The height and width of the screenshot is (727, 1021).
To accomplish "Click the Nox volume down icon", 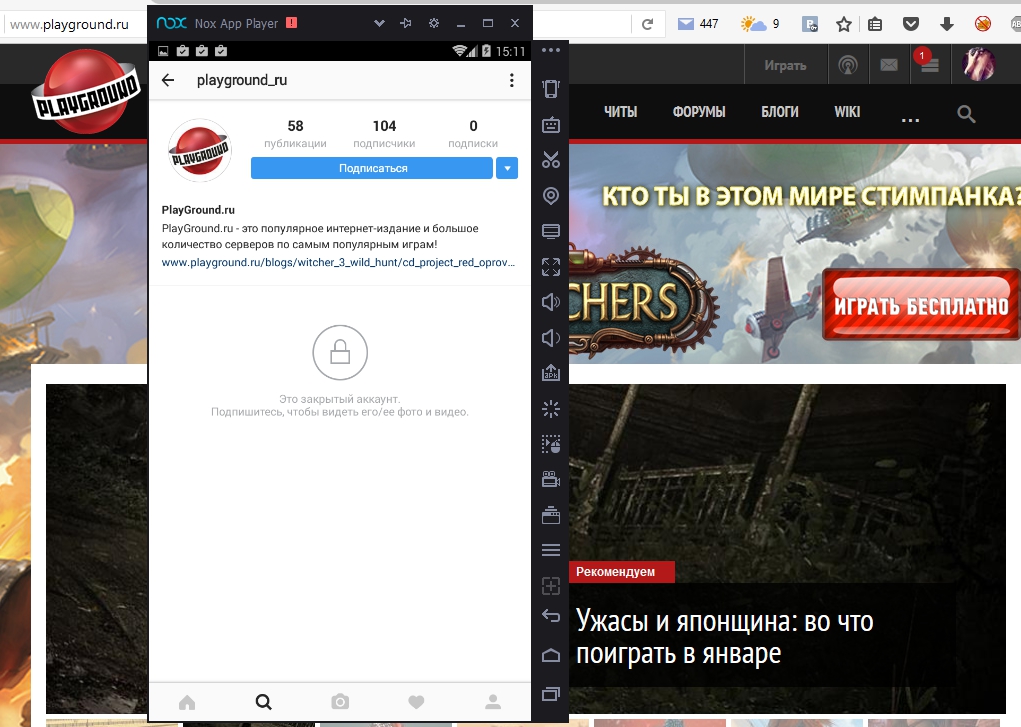I will coord(551,337).
